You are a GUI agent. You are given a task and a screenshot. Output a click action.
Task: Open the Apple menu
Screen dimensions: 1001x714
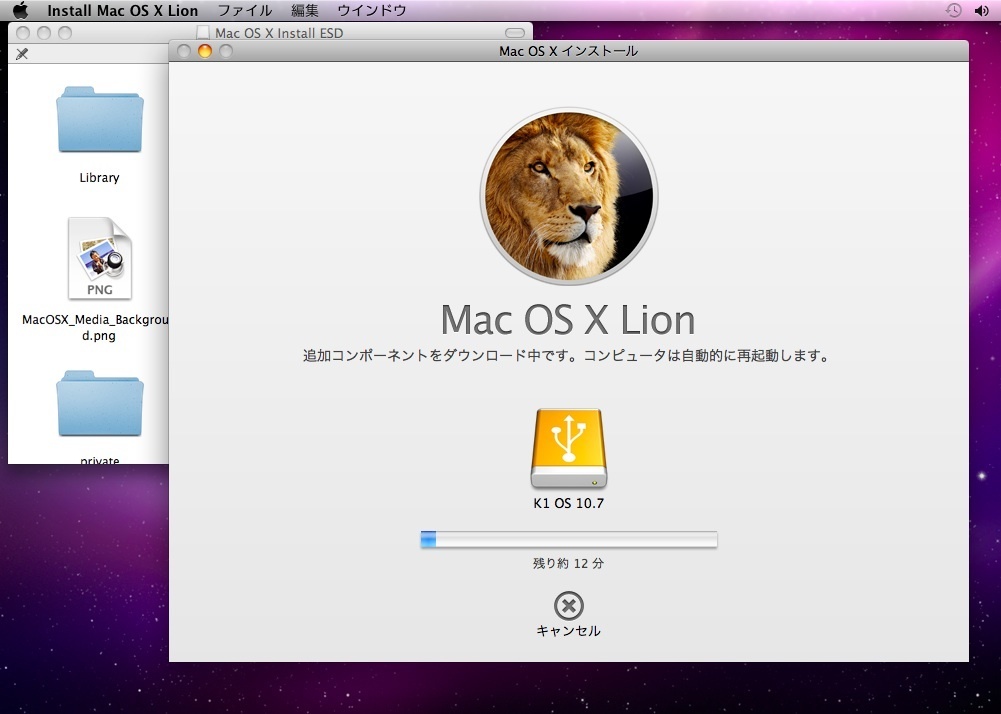pos(20,10)
